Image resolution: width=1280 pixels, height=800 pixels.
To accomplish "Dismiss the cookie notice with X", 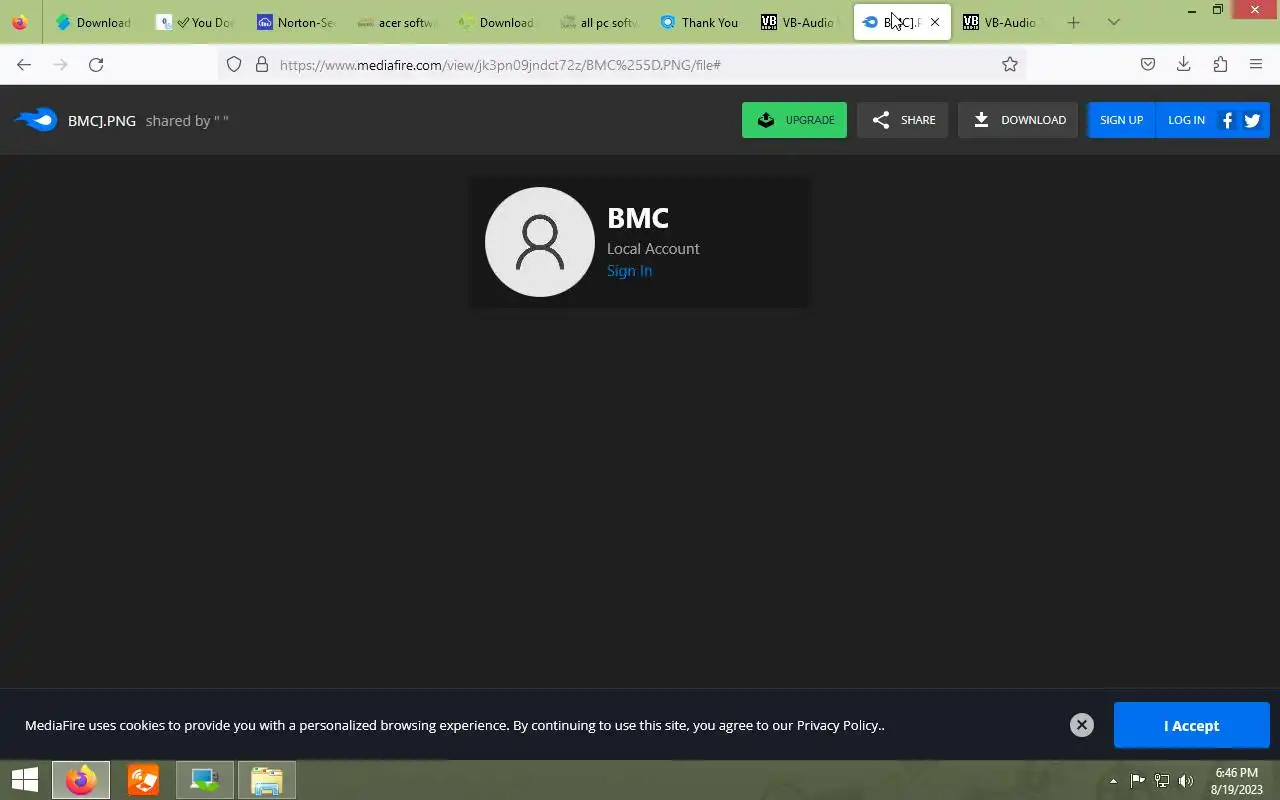I will pos(1081,725).
